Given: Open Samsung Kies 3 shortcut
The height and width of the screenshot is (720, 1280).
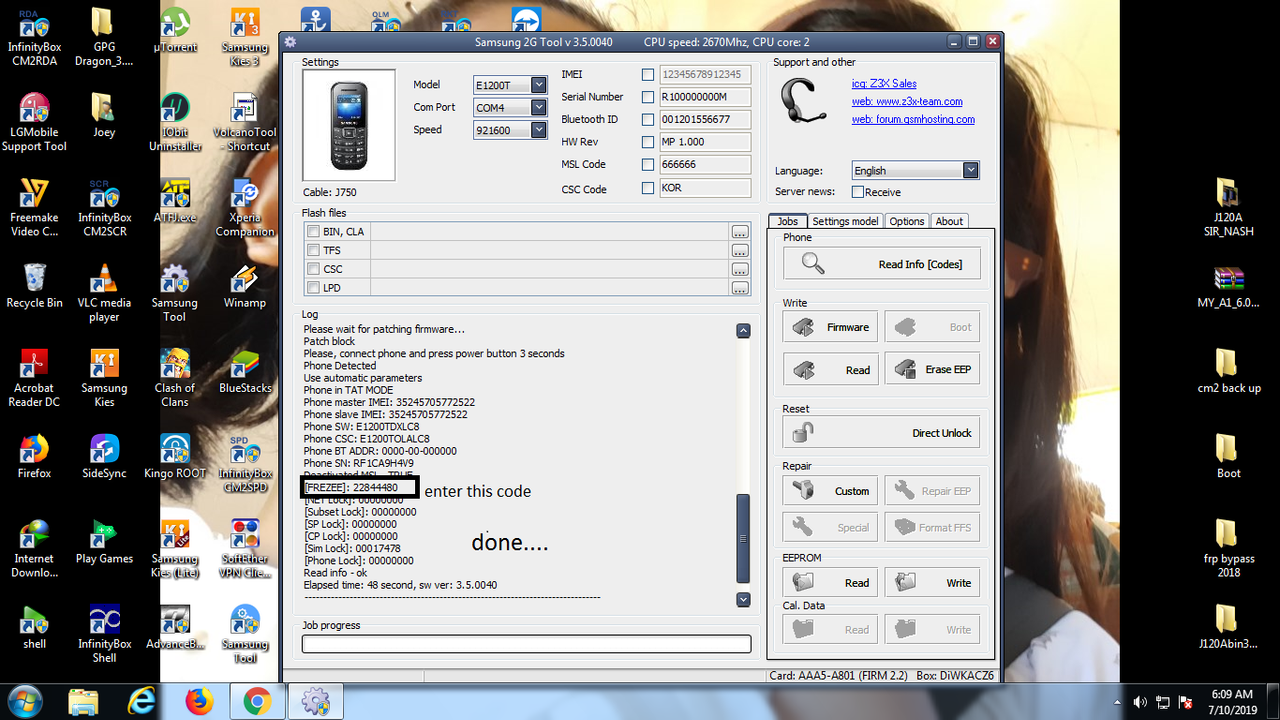Looking at the screenshot, I should tap(245, 35).
